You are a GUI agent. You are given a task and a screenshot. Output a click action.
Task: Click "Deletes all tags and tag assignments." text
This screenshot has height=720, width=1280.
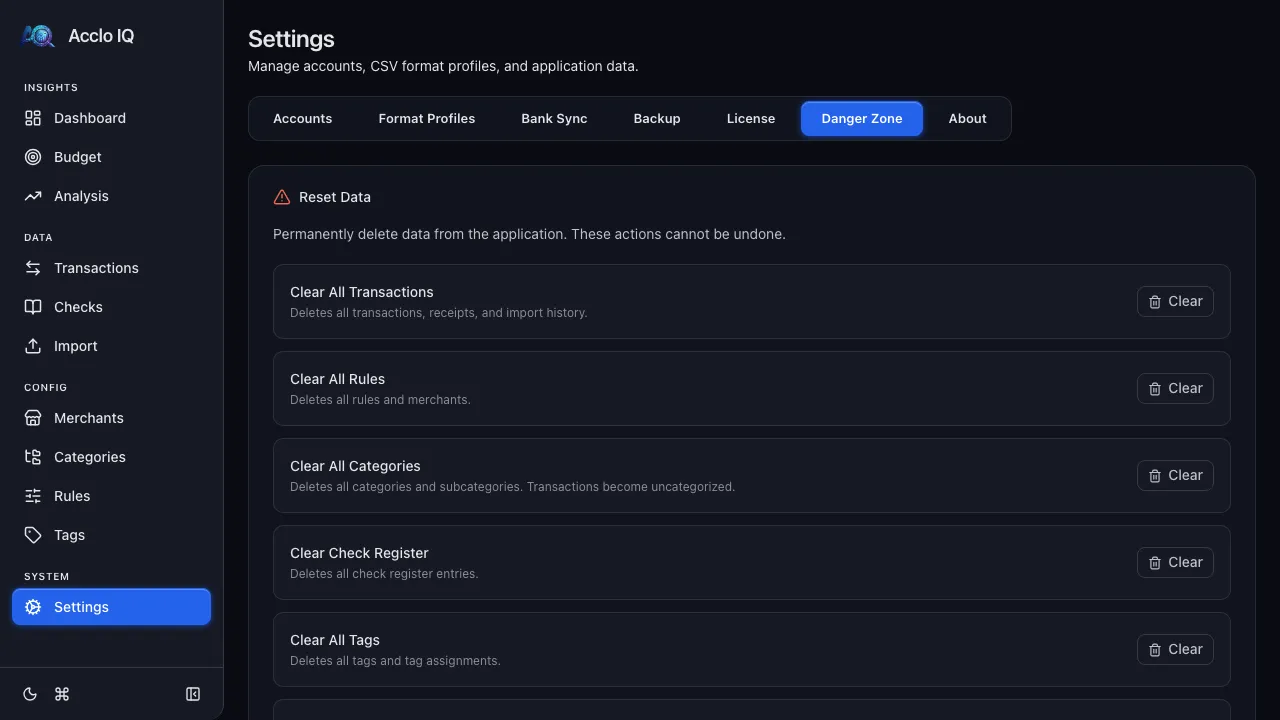[395, 661]
